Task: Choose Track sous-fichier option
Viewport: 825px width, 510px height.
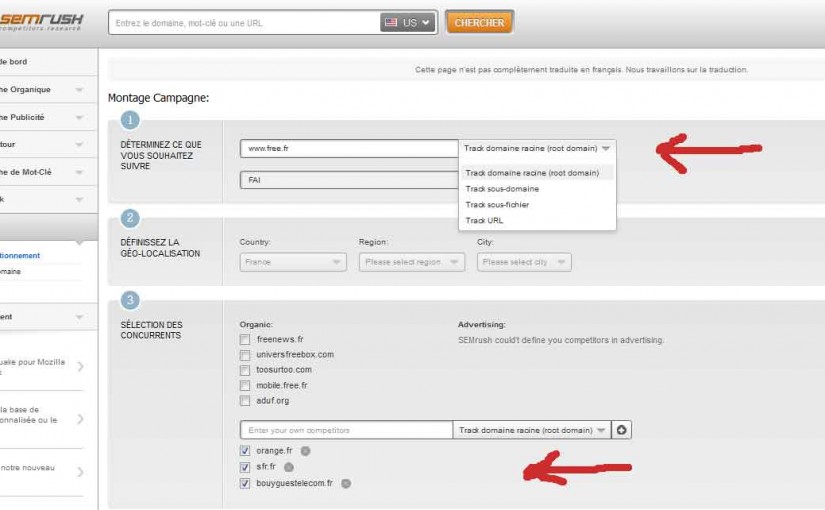Action: click(x=497, y=205)
